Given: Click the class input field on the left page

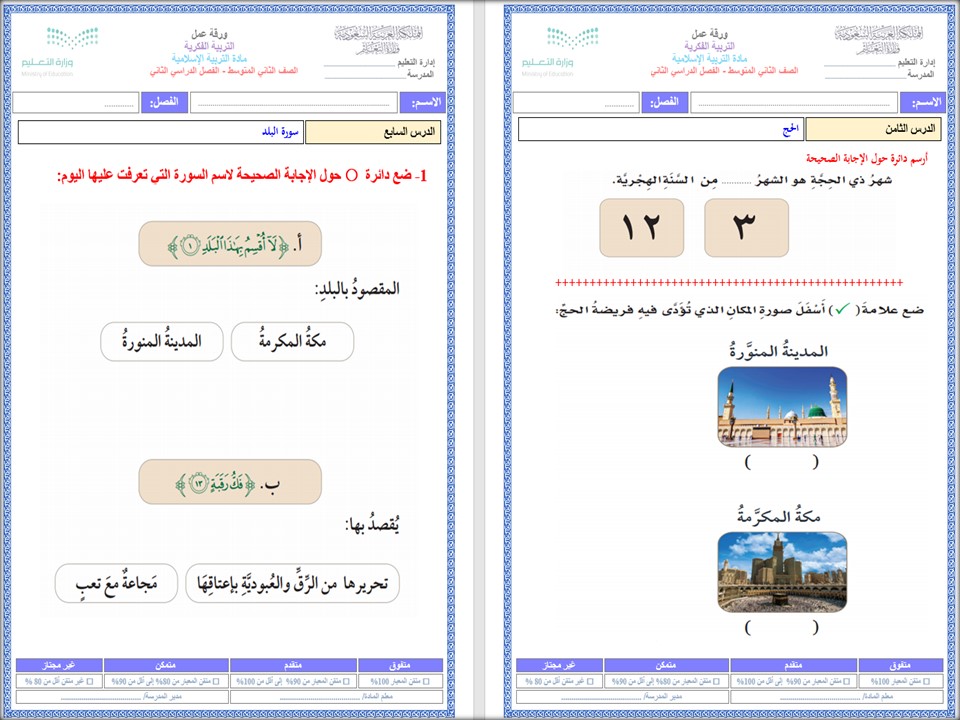Looking at the screenshot, I should [76, 103].
